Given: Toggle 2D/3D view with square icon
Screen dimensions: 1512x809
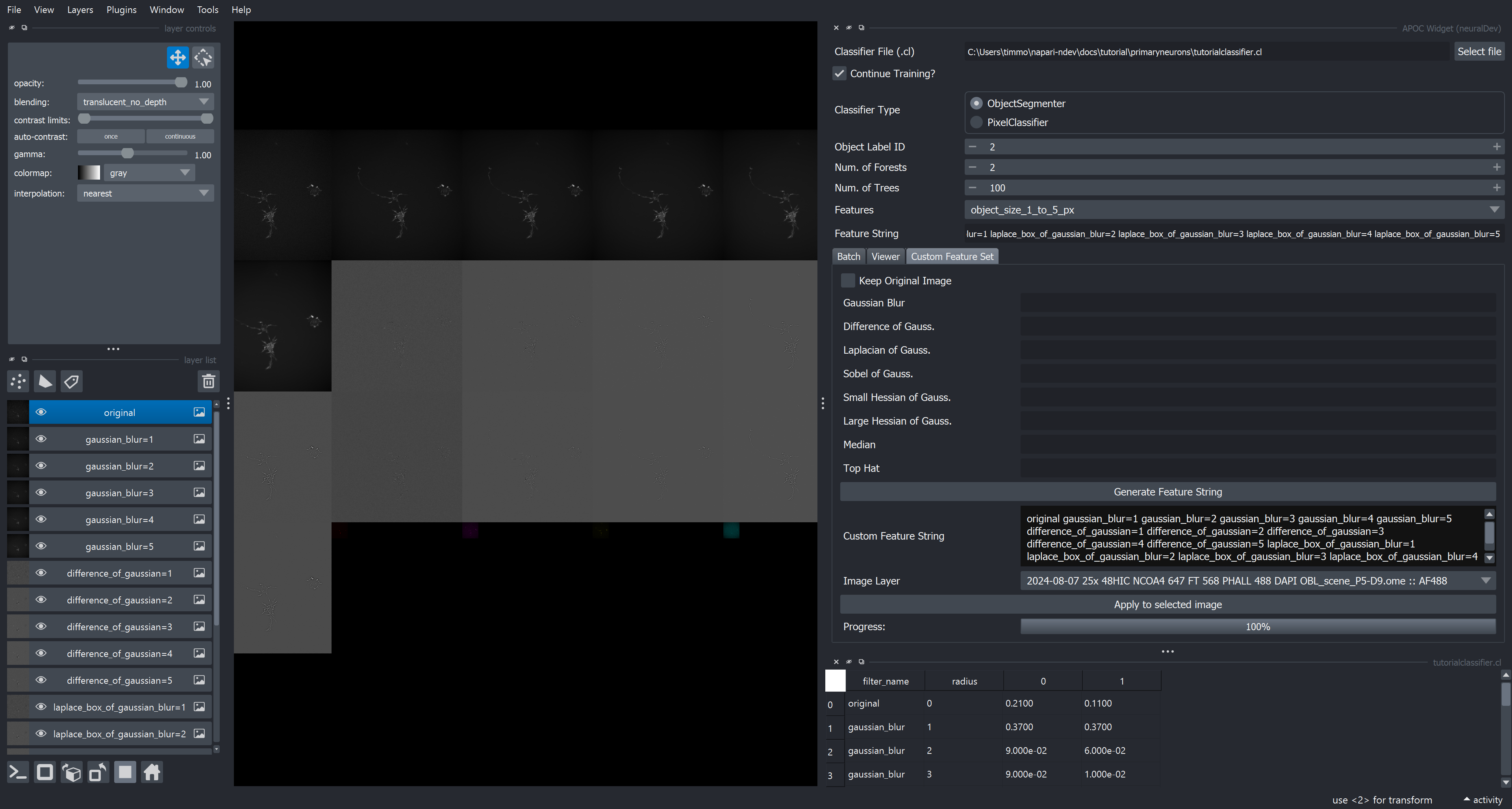Looking at the screenshot, I should 44,772.
